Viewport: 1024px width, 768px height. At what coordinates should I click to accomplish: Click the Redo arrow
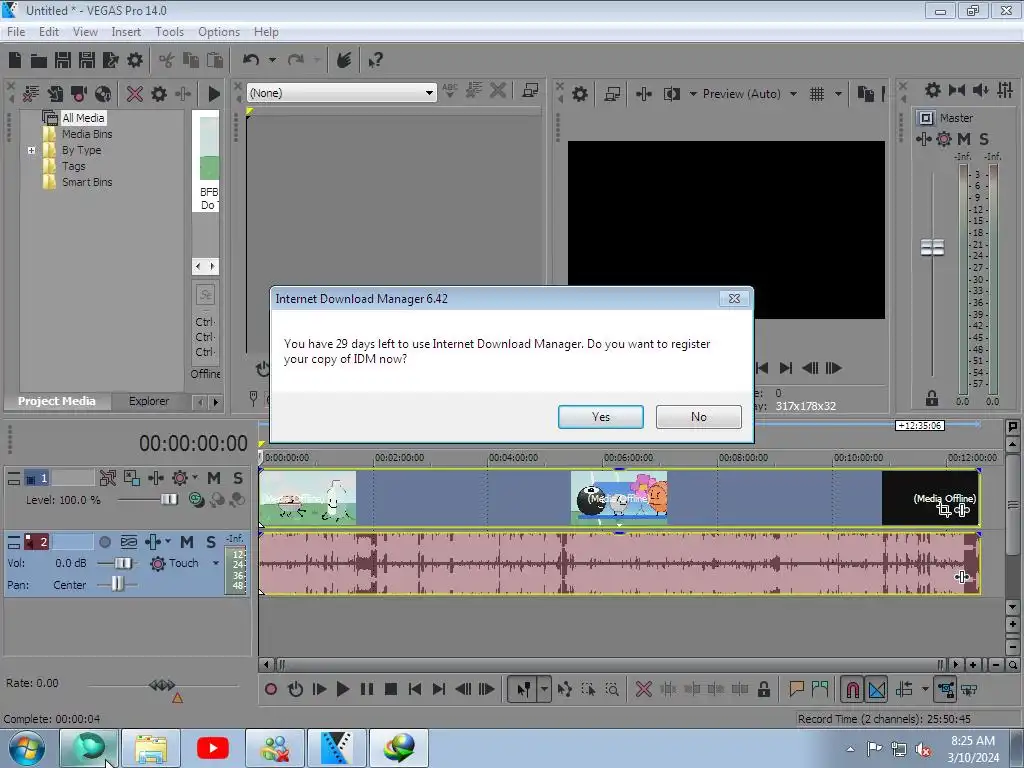pos(296,60)
